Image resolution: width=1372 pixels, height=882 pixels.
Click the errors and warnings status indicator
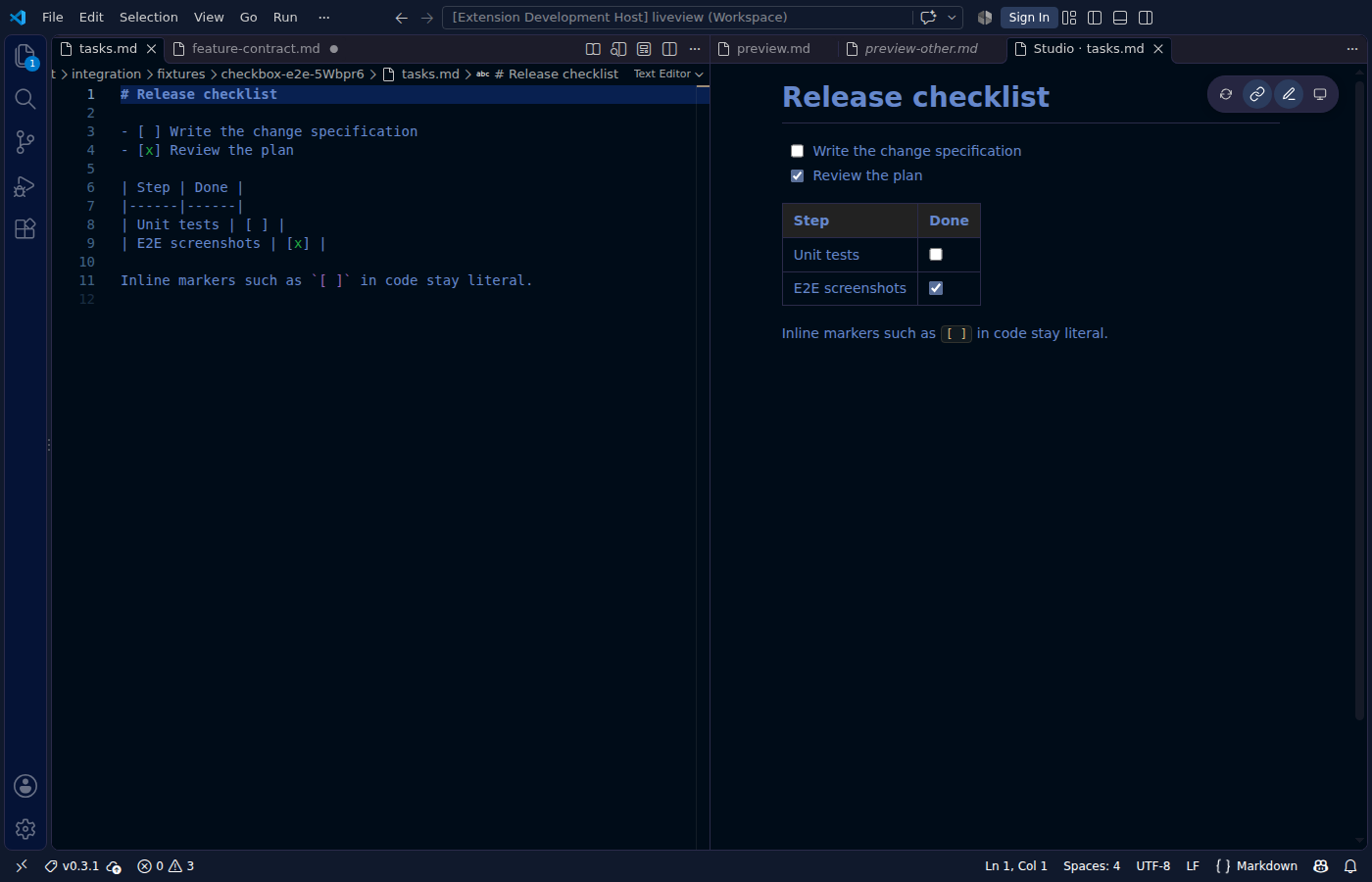166,866
